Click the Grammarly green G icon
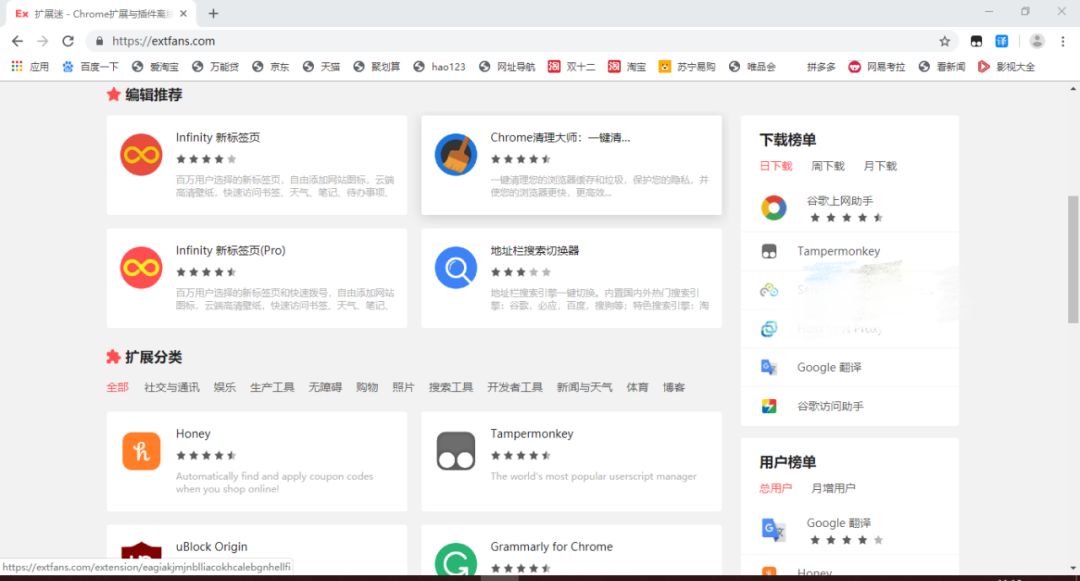This screenshot has width=1080, height=581. [456, 560]
